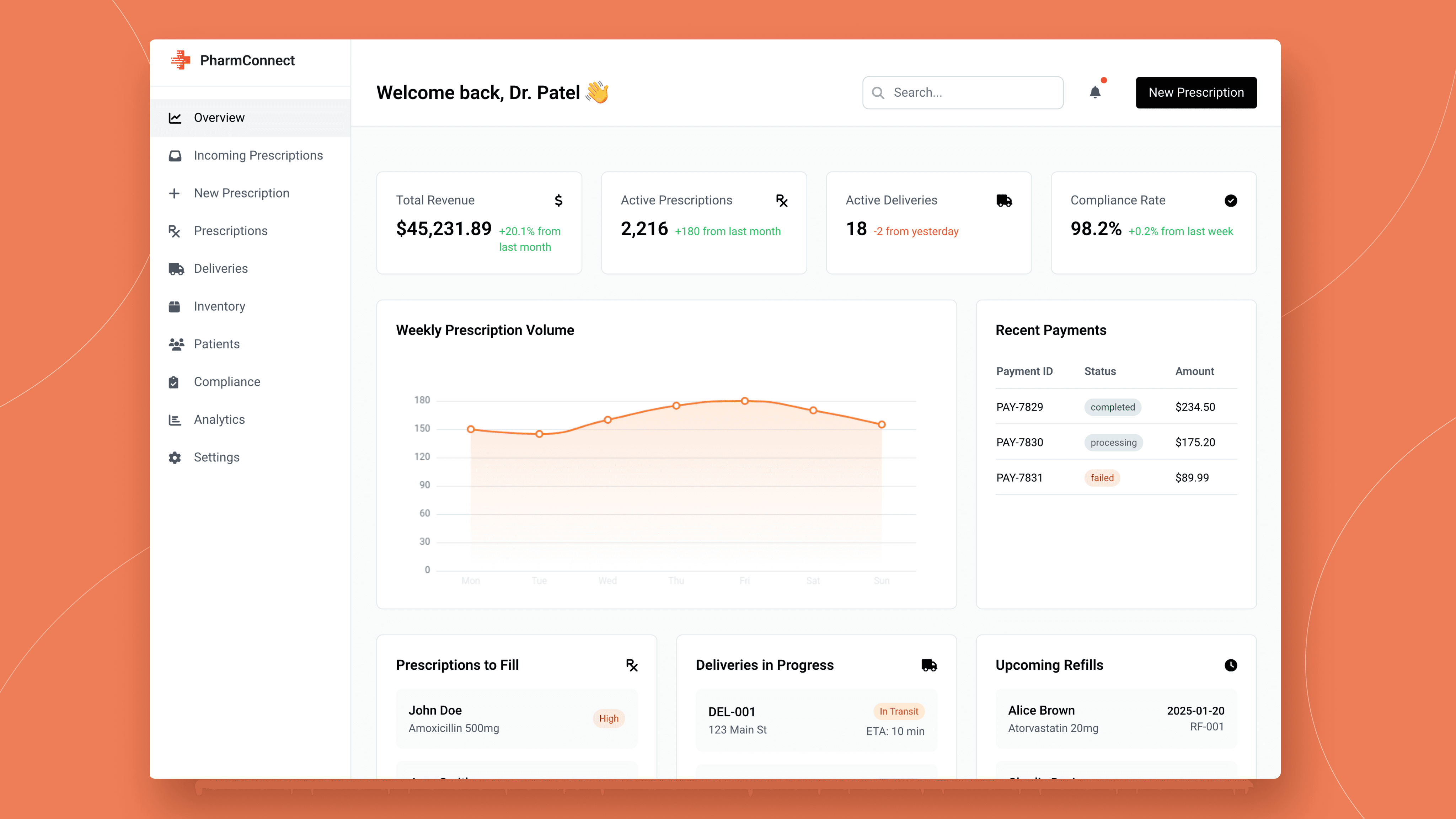This screenshot has width=1456, height=819.
Task: Open the Prescriptions page
Action: tap(250, 231)
